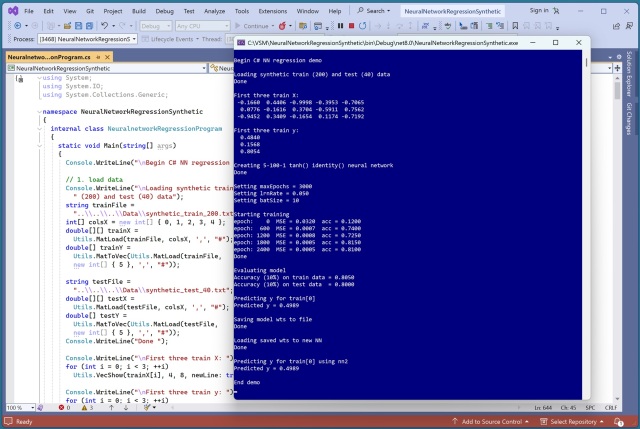Image resolution: width=640 pixels, height=429 pixels.
Task: Click the split-editor plus icon at right
Action: pyautogui.click(x=617, y=68)
